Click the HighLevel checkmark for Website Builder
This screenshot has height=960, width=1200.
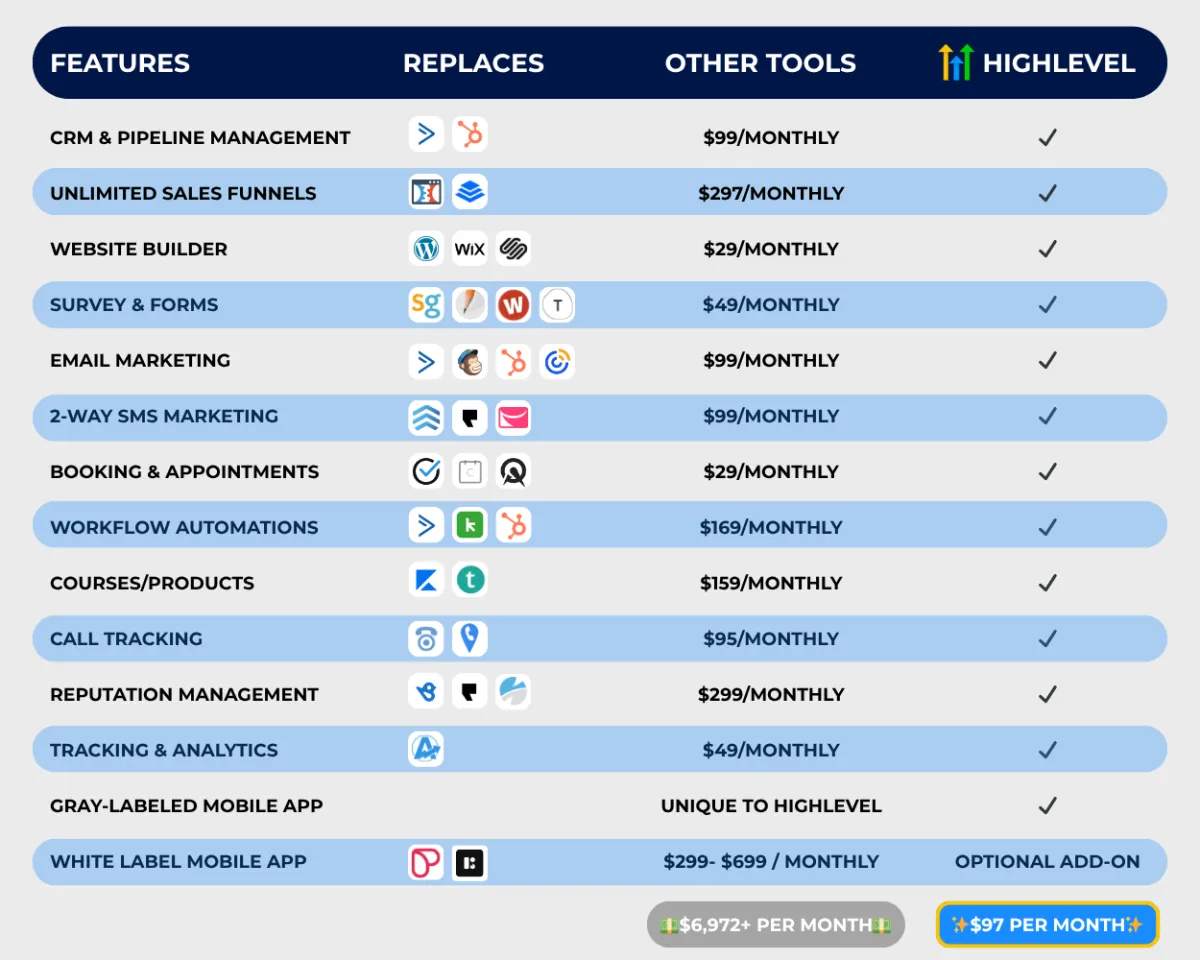coord(1047,249)
